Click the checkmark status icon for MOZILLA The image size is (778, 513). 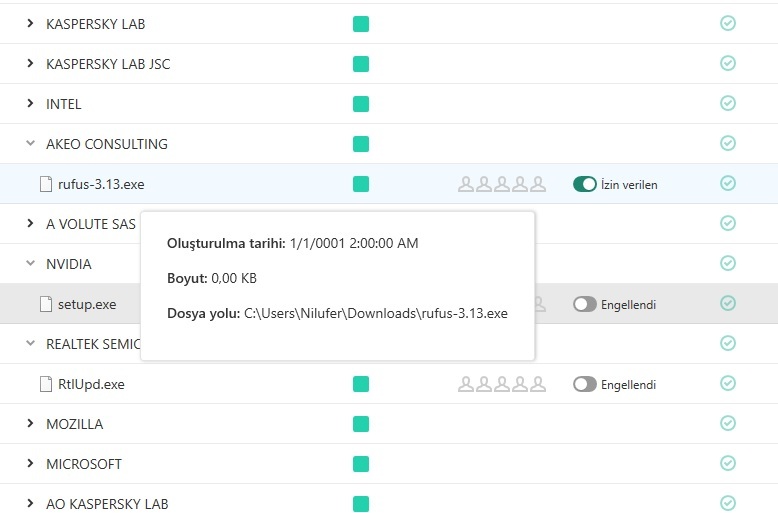(728, 423)
